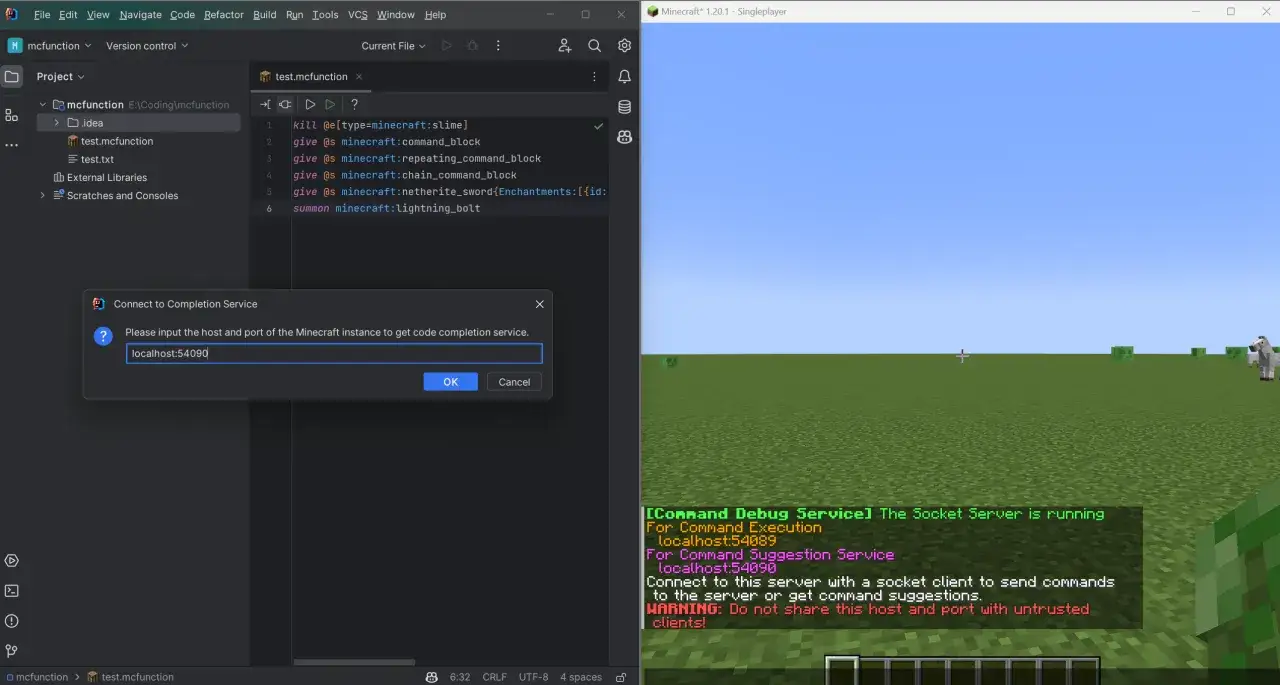1280x685 pixels.
Task: Click the green run triangle in editor toolbar
Action: pos(330,104)
